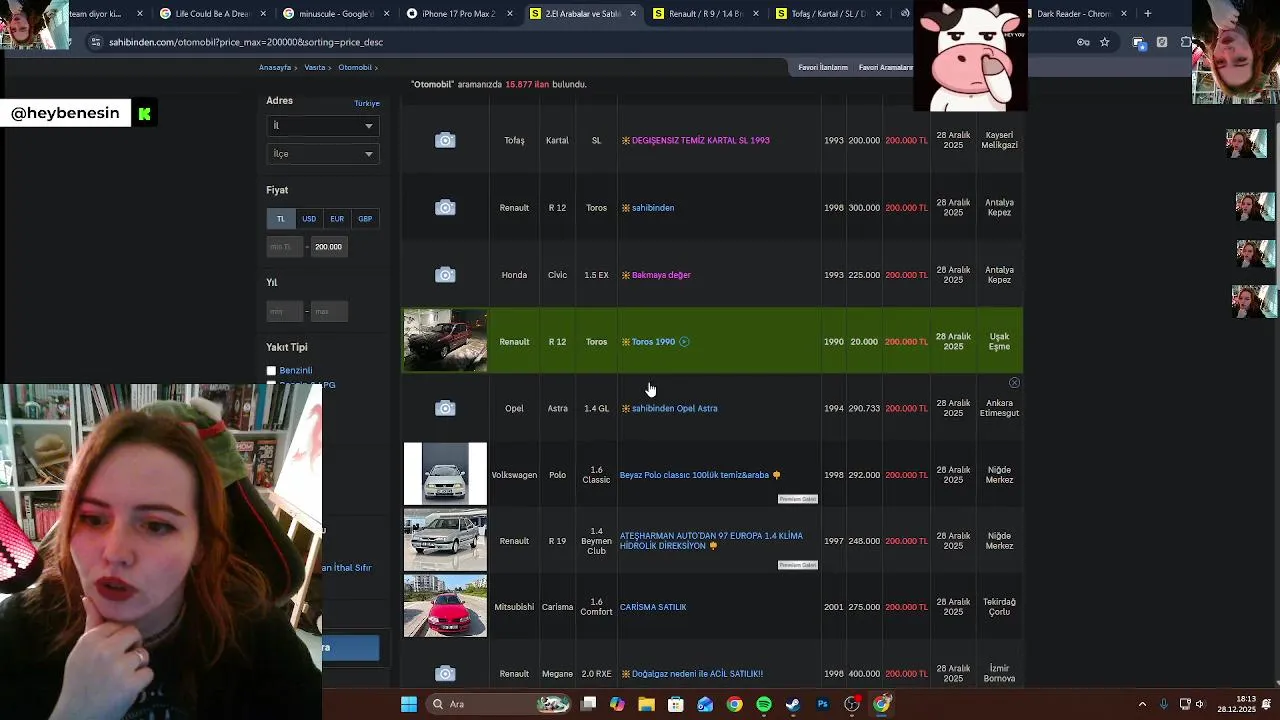
Task: Click the minimum price input field
Action: click(x=285, y=247)
